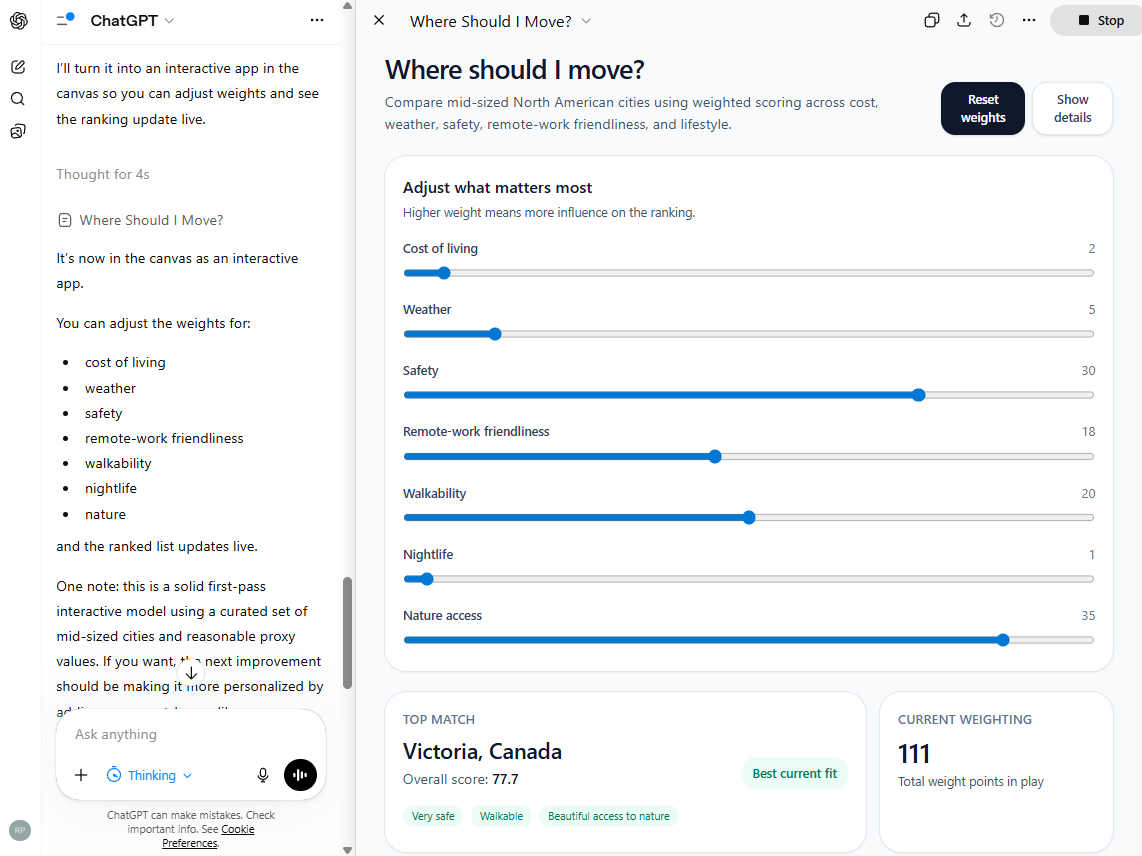The image size is (1142, 856).
Task: Open the conversation options menu with three dots
Action: tap(317, 20)
